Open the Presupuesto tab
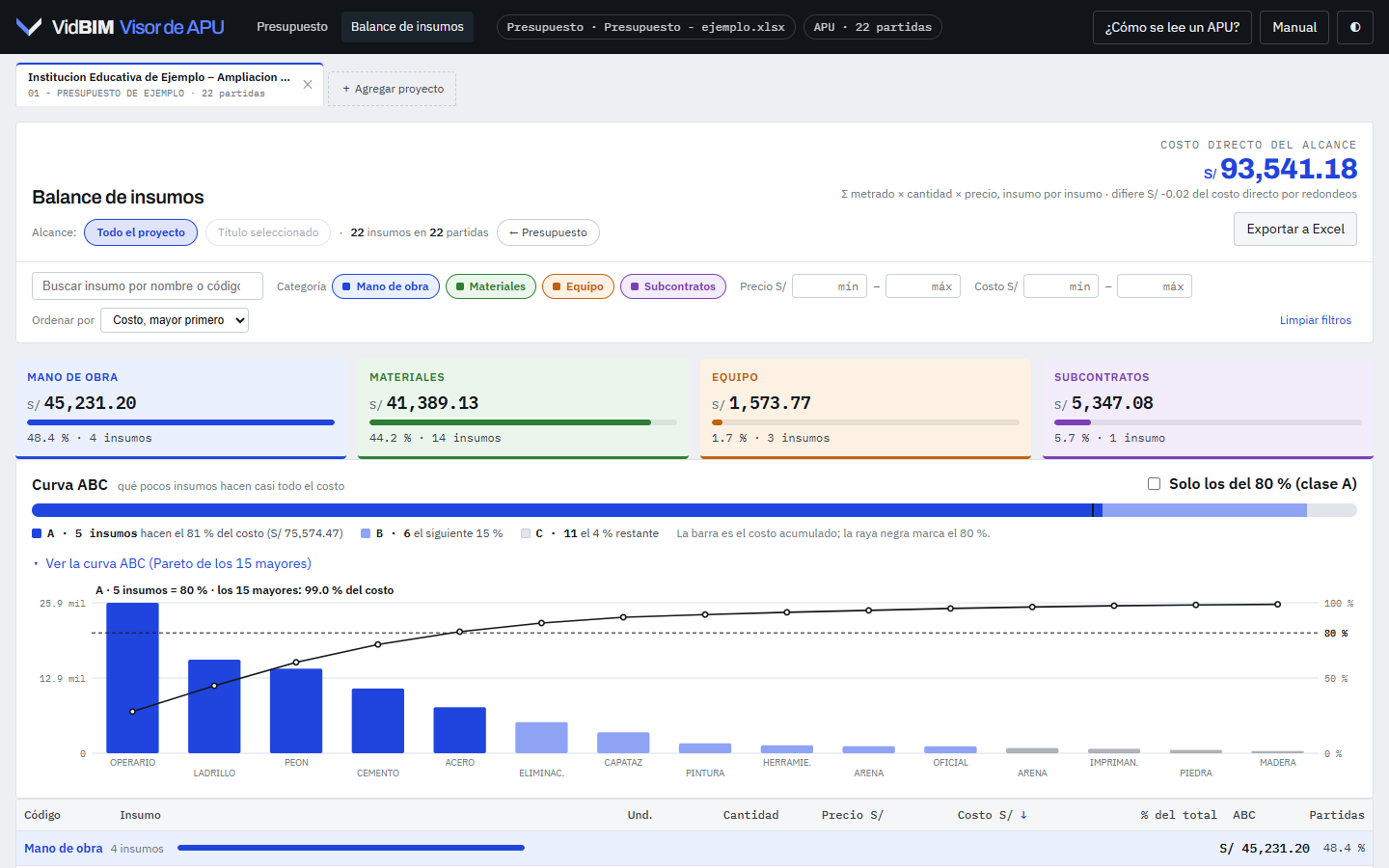Screen dimensions: 1389x868 [x=292, y=27]
